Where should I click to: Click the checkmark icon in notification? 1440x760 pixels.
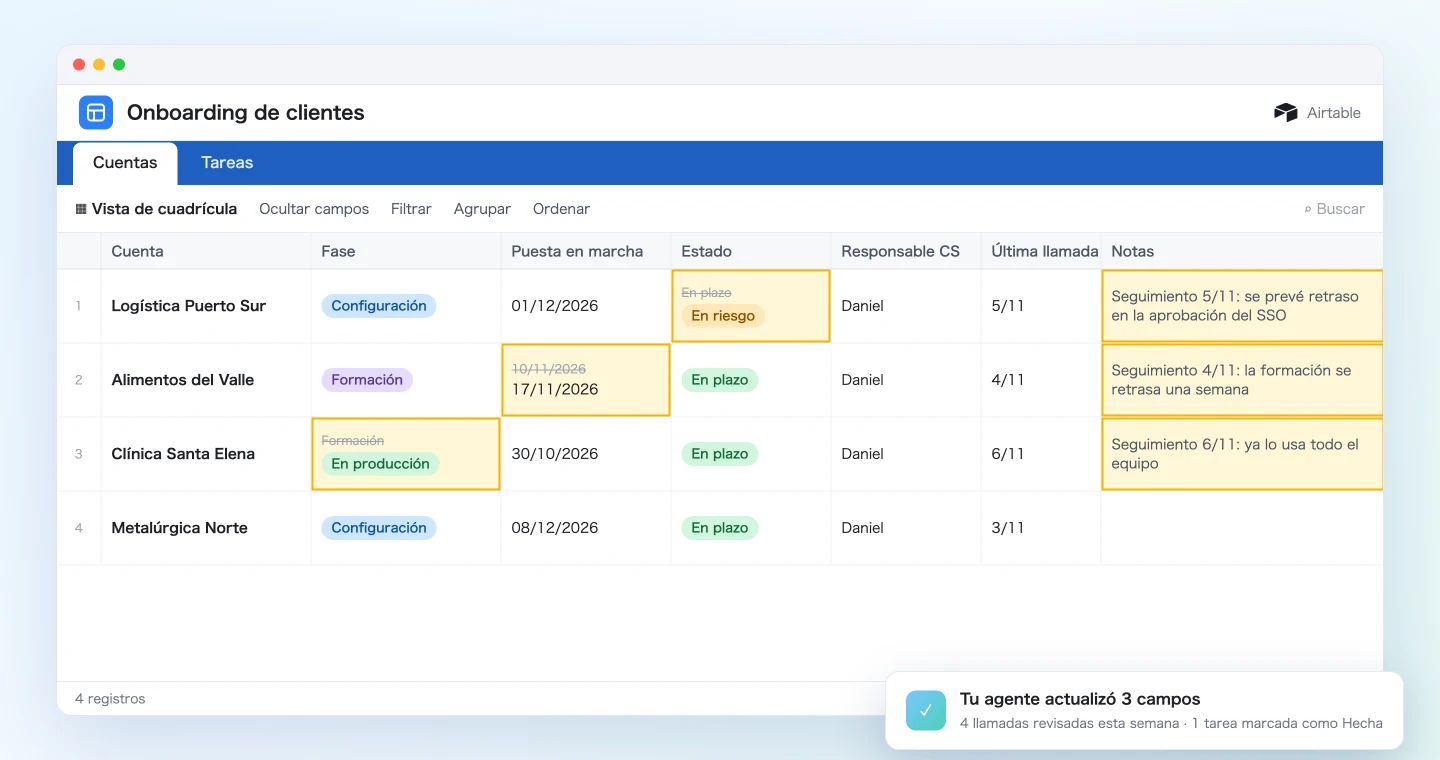click(x=926, y=710)
